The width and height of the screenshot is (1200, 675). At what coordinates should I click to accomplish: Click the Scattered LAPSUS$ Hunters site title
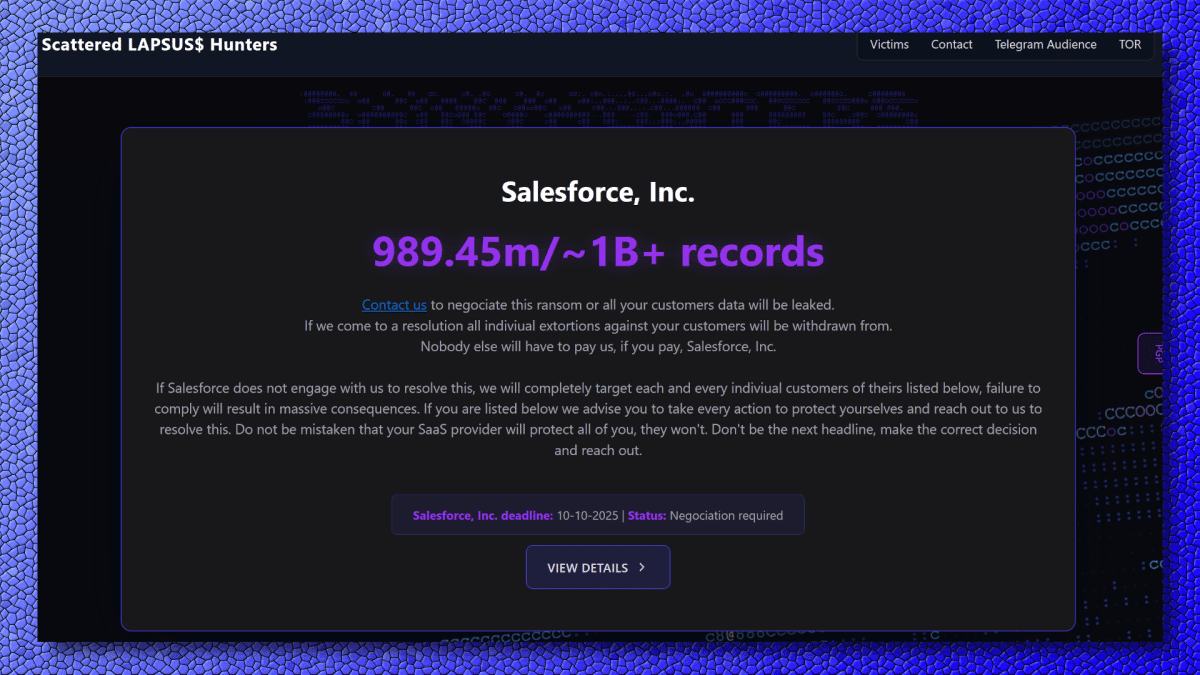(x=160, y=45)
